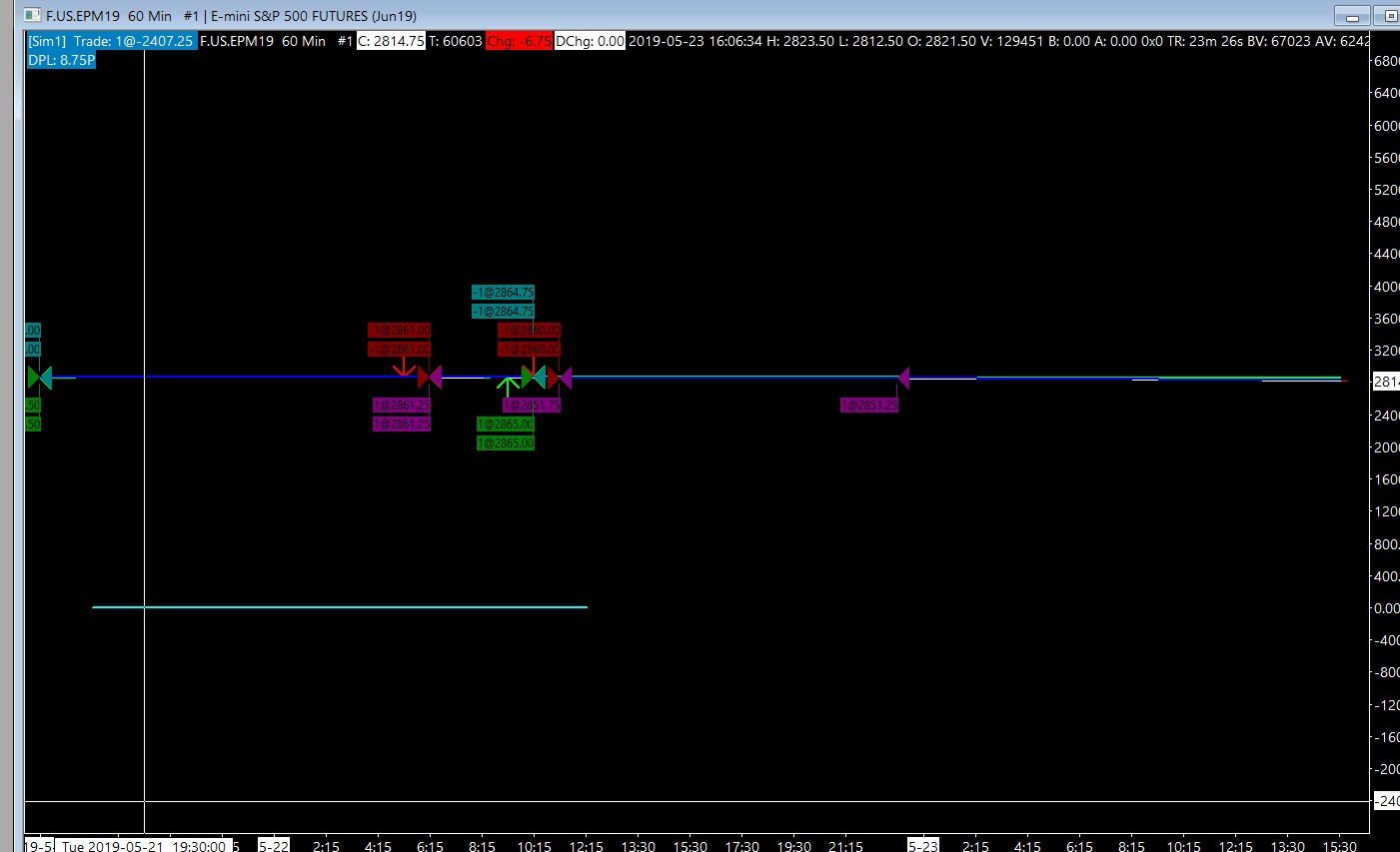The height and width of the screenshot is (852, 1400).
Task: Click the 5-22 date marker on time axis
Action: tap(274, 846)
